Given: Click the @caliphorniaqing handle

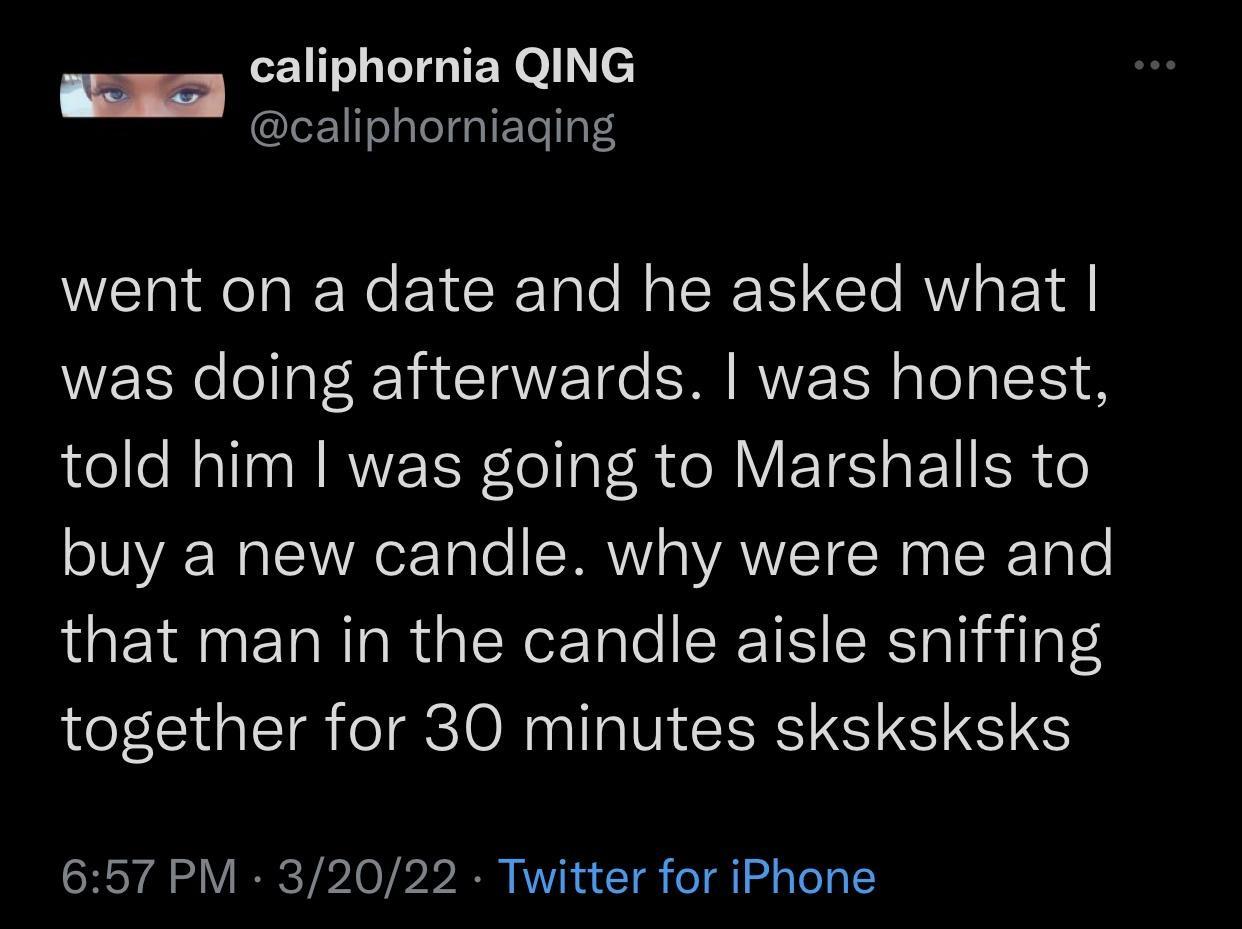Looking at the screenshot, I should click(x=431, y=127).
